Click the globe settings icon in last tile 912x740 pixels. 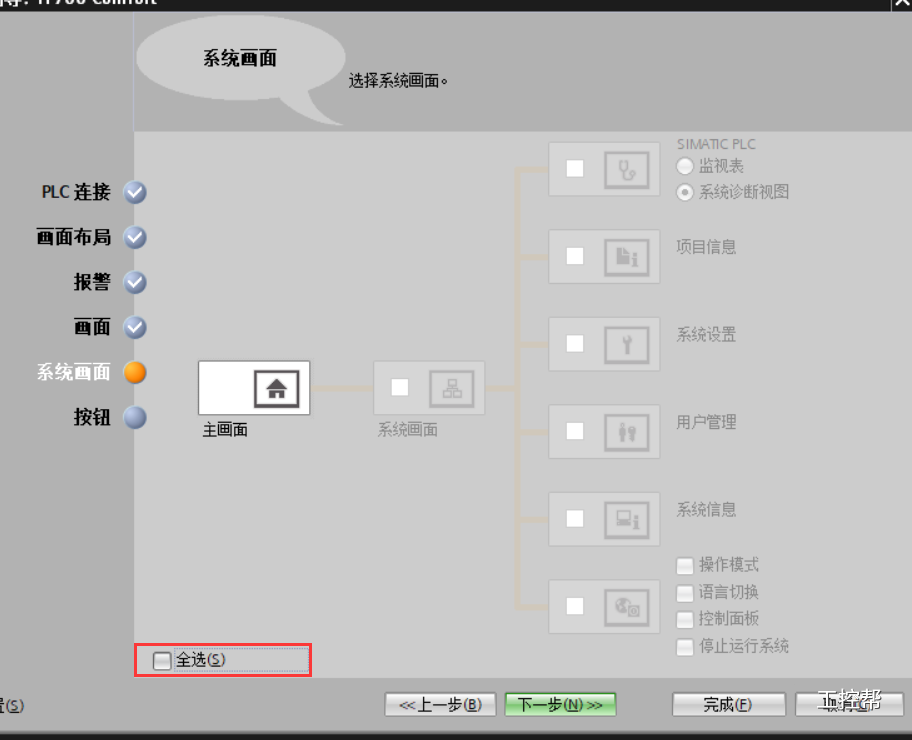tap(626, 607)
